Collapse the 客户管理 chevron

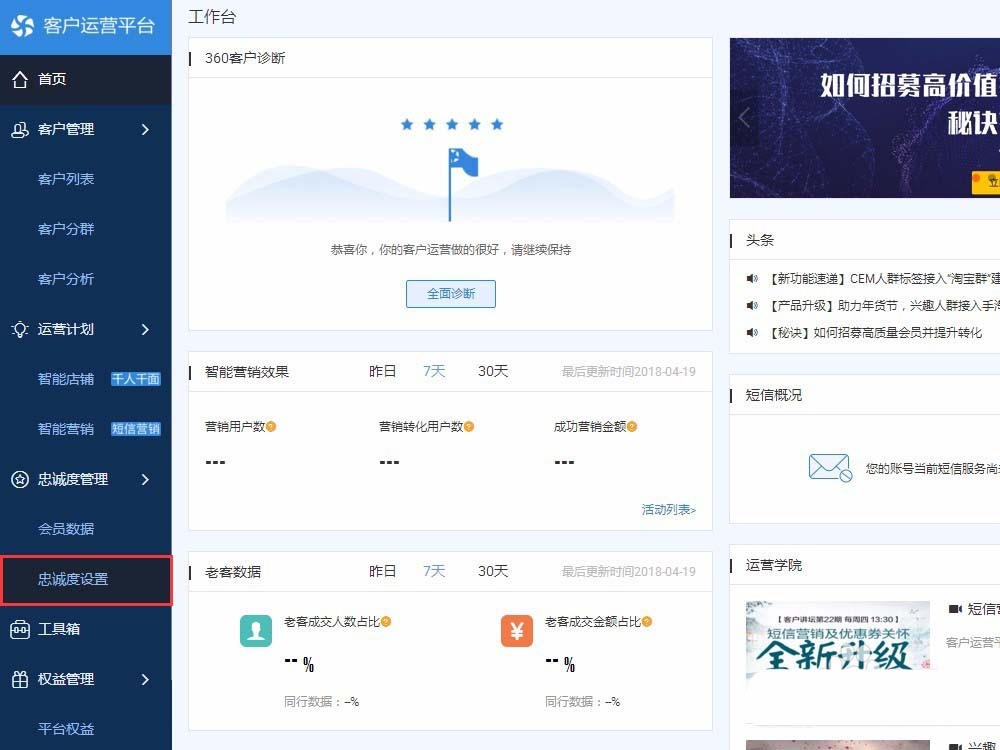[145, 129]
